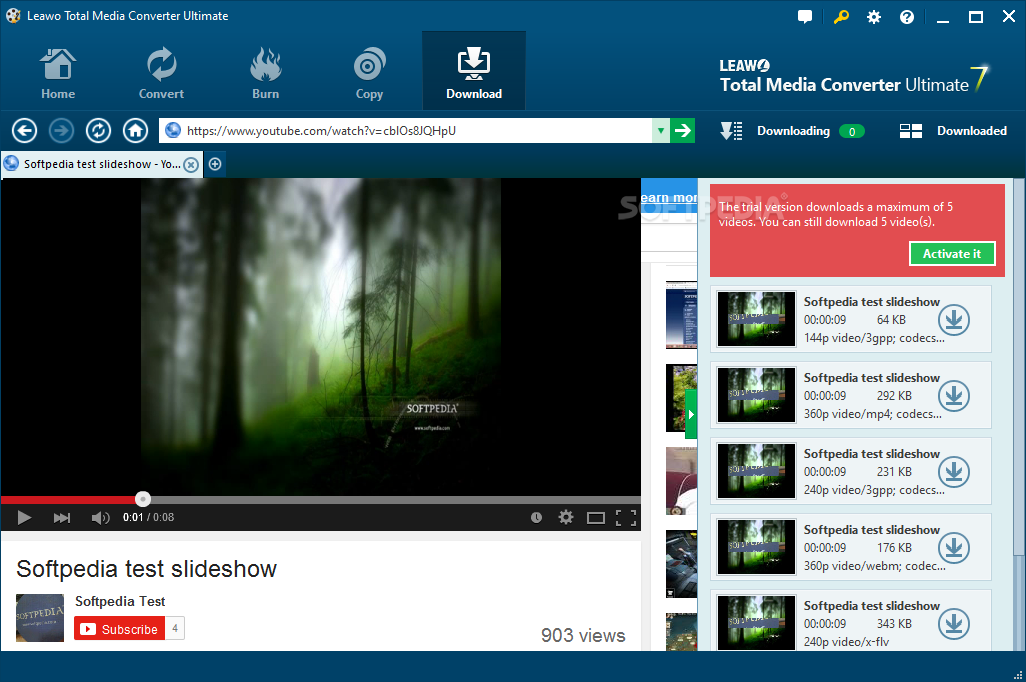Viewport: 1026px width, 682px height.
Task: Click the Downloading count badge 0
Action: pyautogui.click(x=852, y=132)
